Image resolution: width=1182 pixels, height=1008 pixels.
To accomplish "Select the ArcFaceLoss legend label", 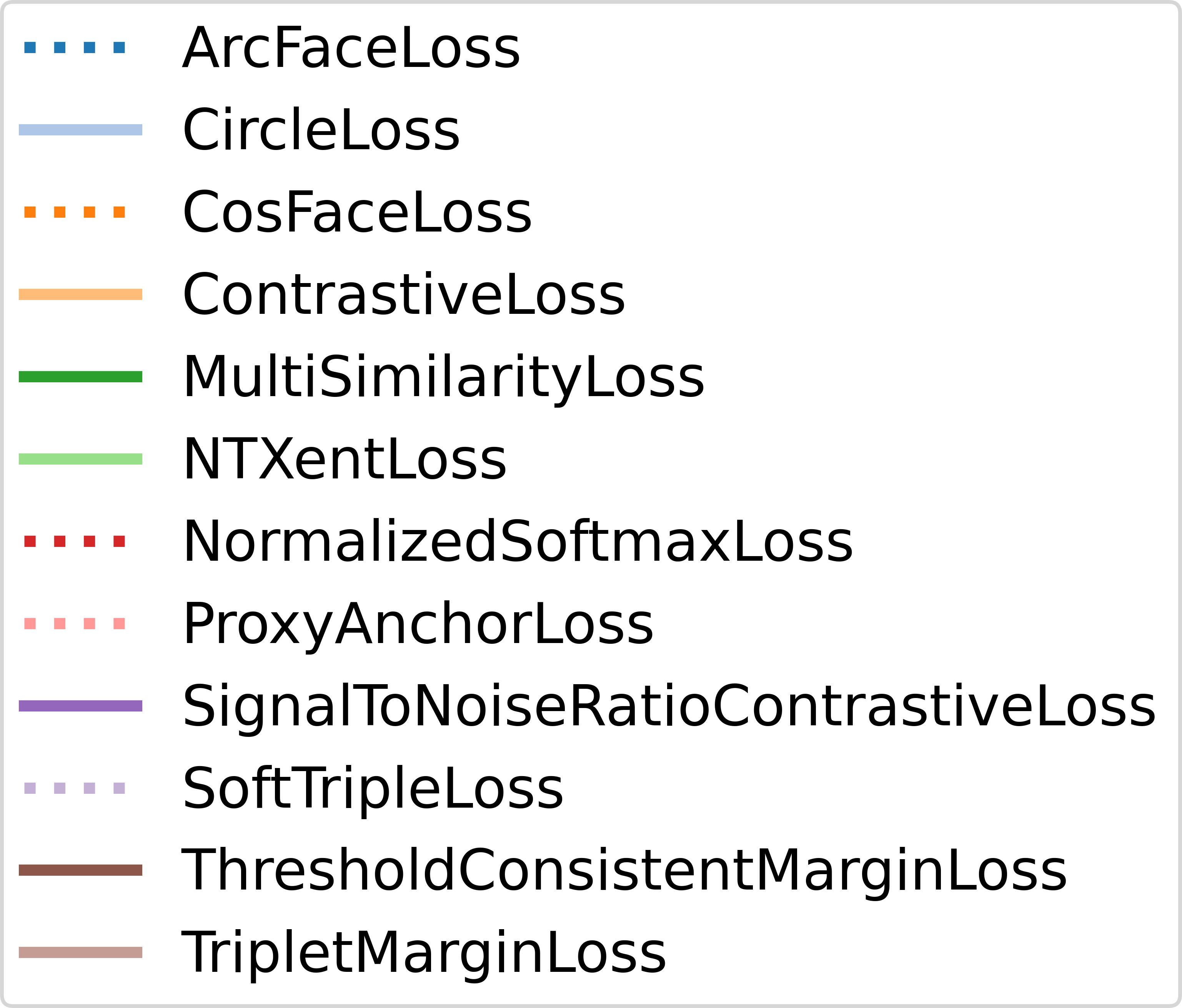I will [351, 48].
